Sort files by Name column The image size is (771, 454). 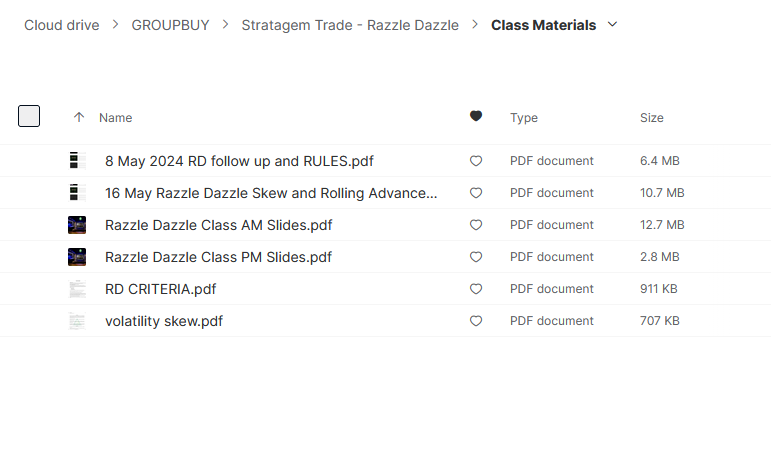(x=116, y=118)
